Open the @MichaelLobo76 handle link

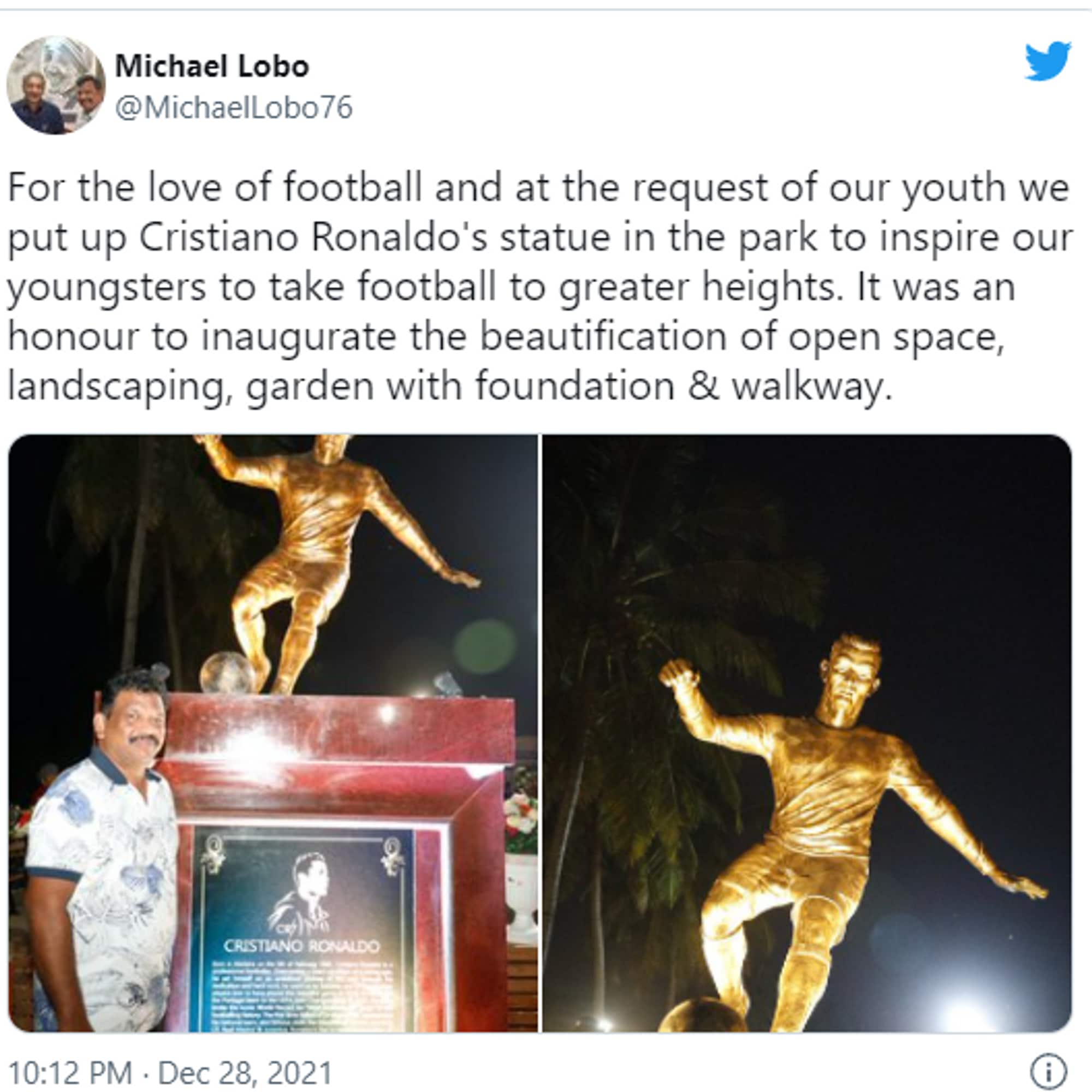(234, 108)
